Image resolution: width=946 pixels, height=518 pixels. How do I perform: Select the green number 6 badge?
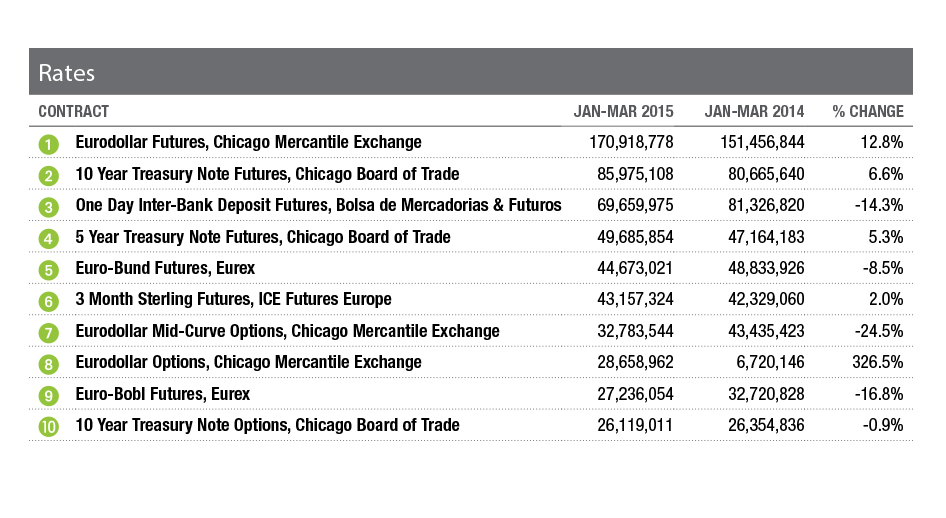48,300
